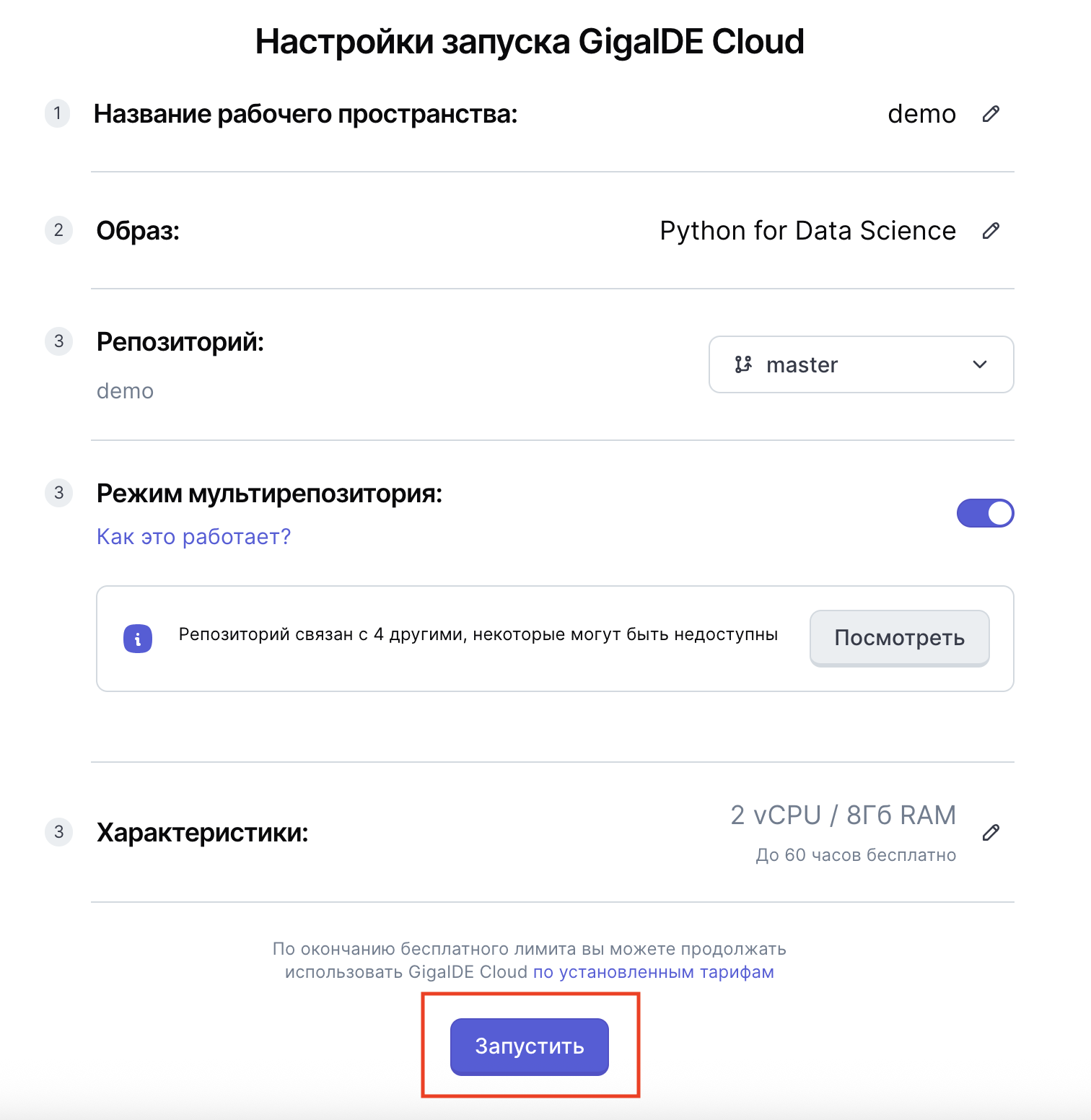Click the 2 vCPU / 8Гб RAM text
The height and width of the screenshot is (1120, 1091).
[843, 815]
